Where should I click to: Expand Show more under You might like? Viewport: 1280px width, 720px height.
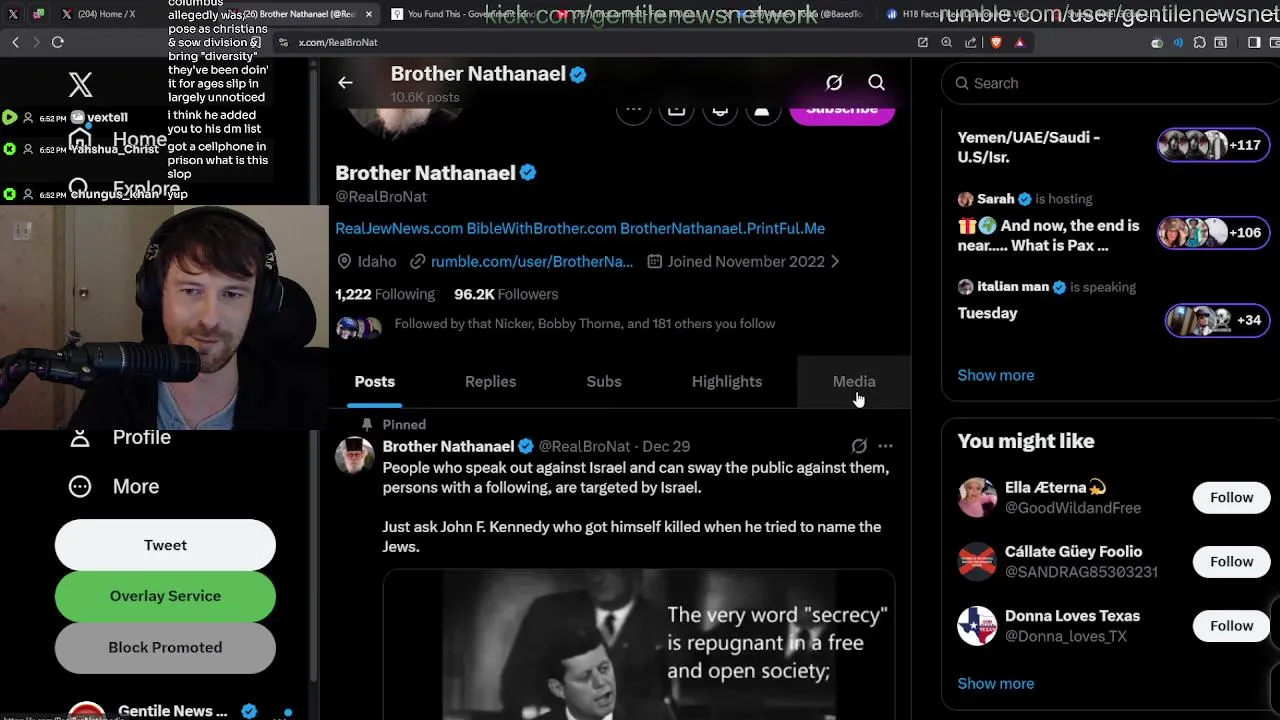pyautogui.click(x=996, y=683)
